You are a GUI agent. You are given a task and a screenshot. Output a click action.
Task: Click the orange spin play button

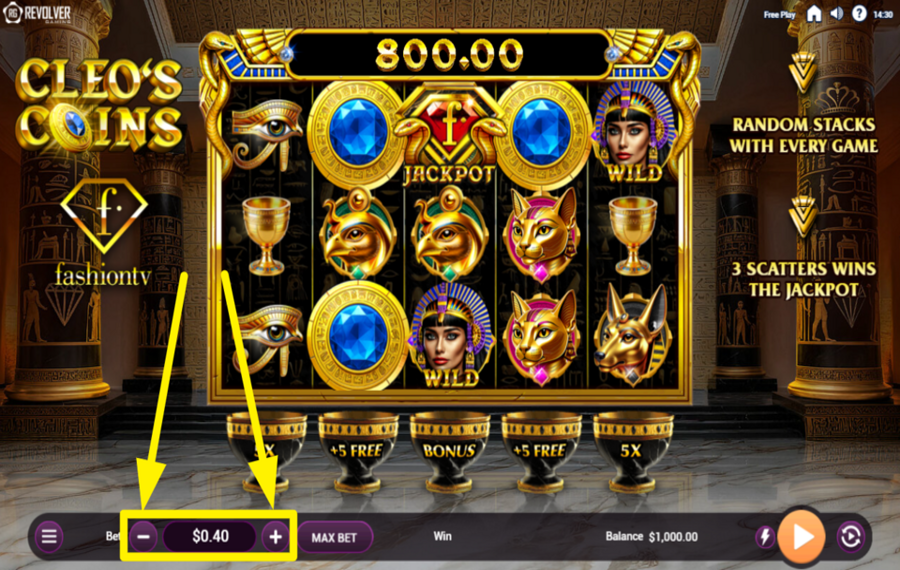pyautogui.click(x=802, y=537)
